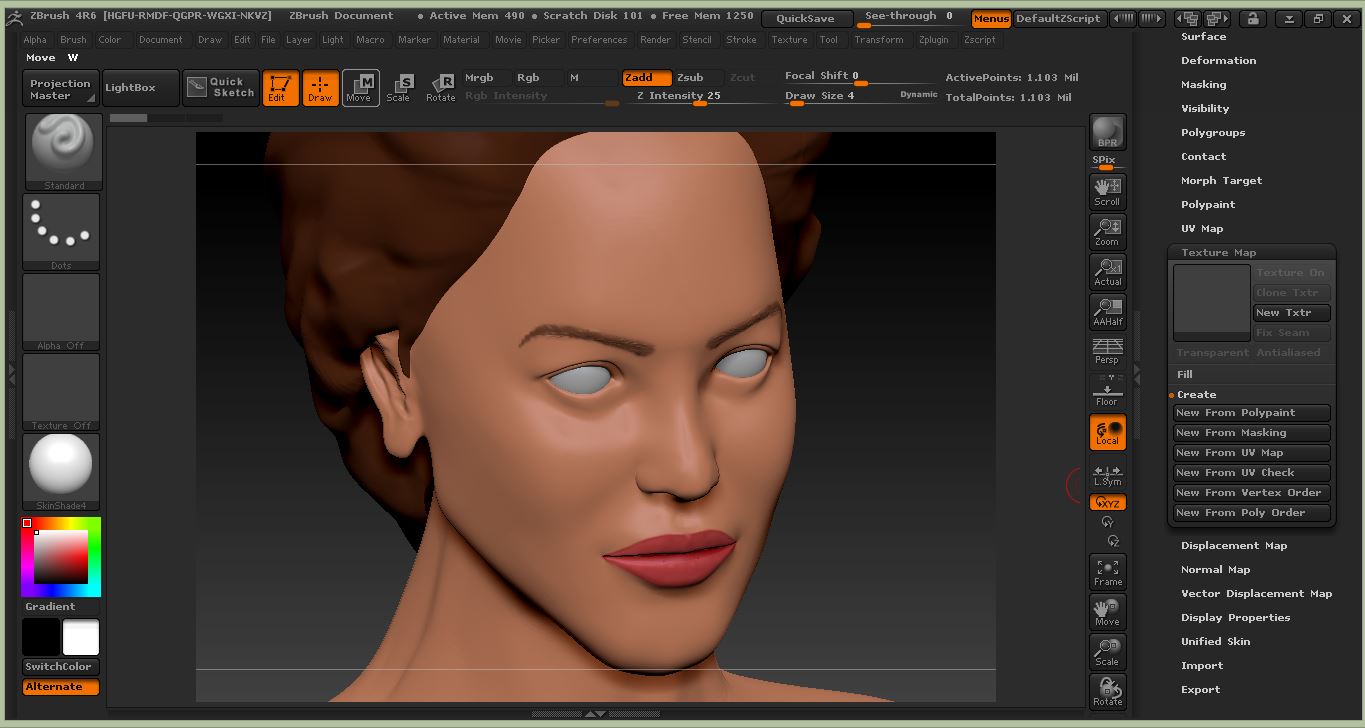This screenshot has height=728, width=1365.
Task: Toggle Zsub sculpt mode
Action: pos(699,78)
